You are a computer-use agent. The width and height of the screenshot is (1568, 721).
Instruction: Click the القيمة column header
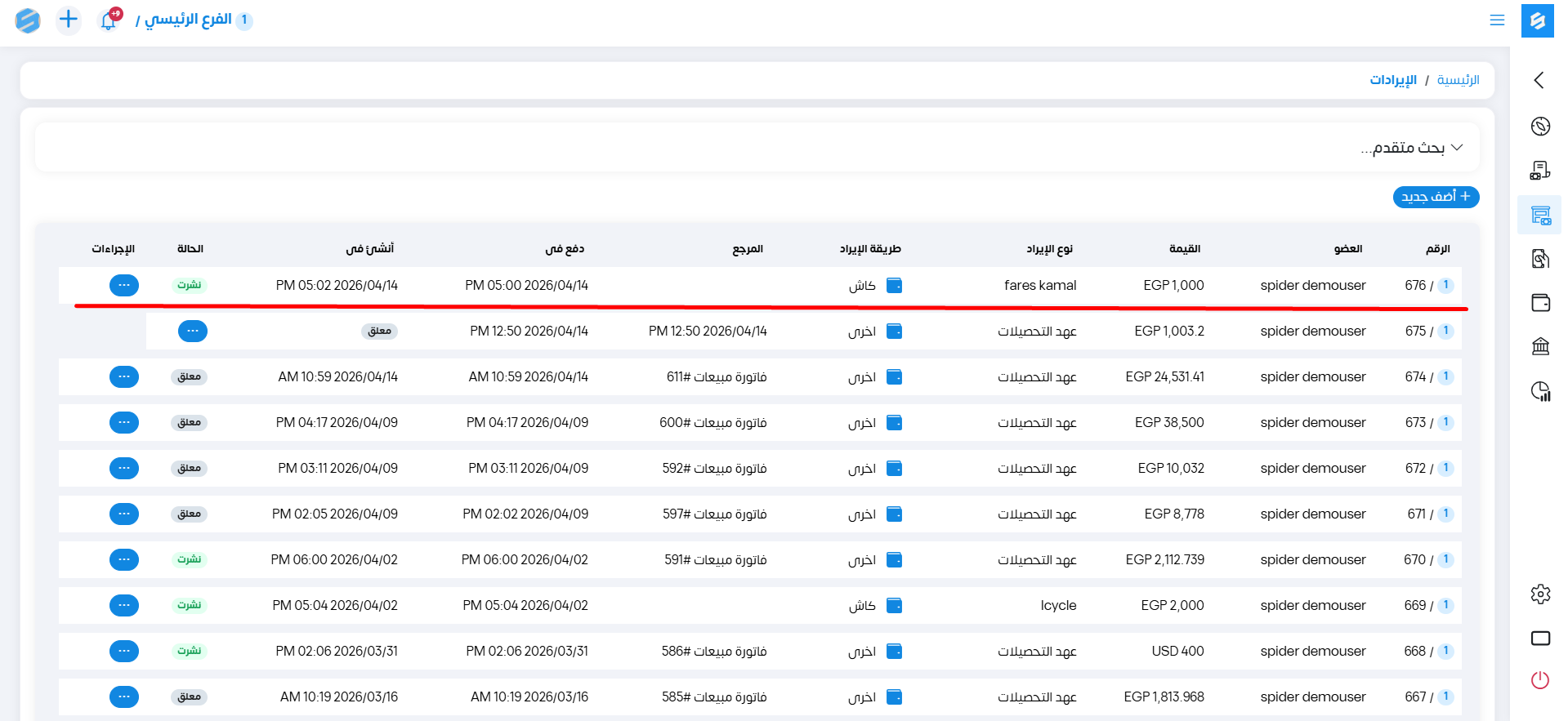pos(1184,248)
